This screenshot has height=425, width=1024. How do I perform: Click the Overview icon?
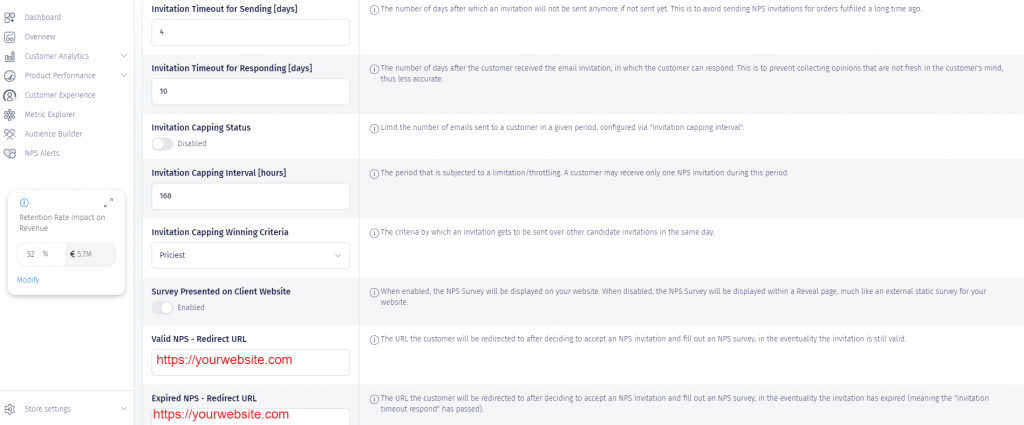(x=9, y=36)
